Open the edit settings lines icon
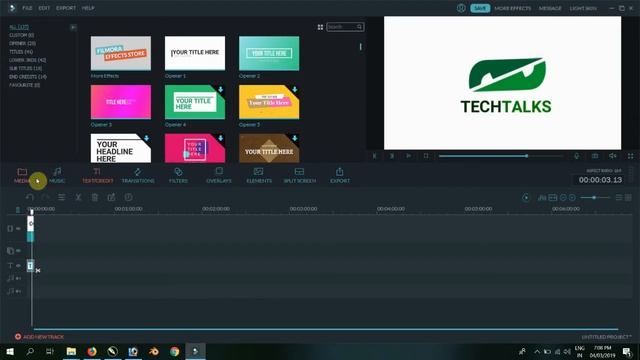Screen dimensions: 640x360 click(62, 198)
